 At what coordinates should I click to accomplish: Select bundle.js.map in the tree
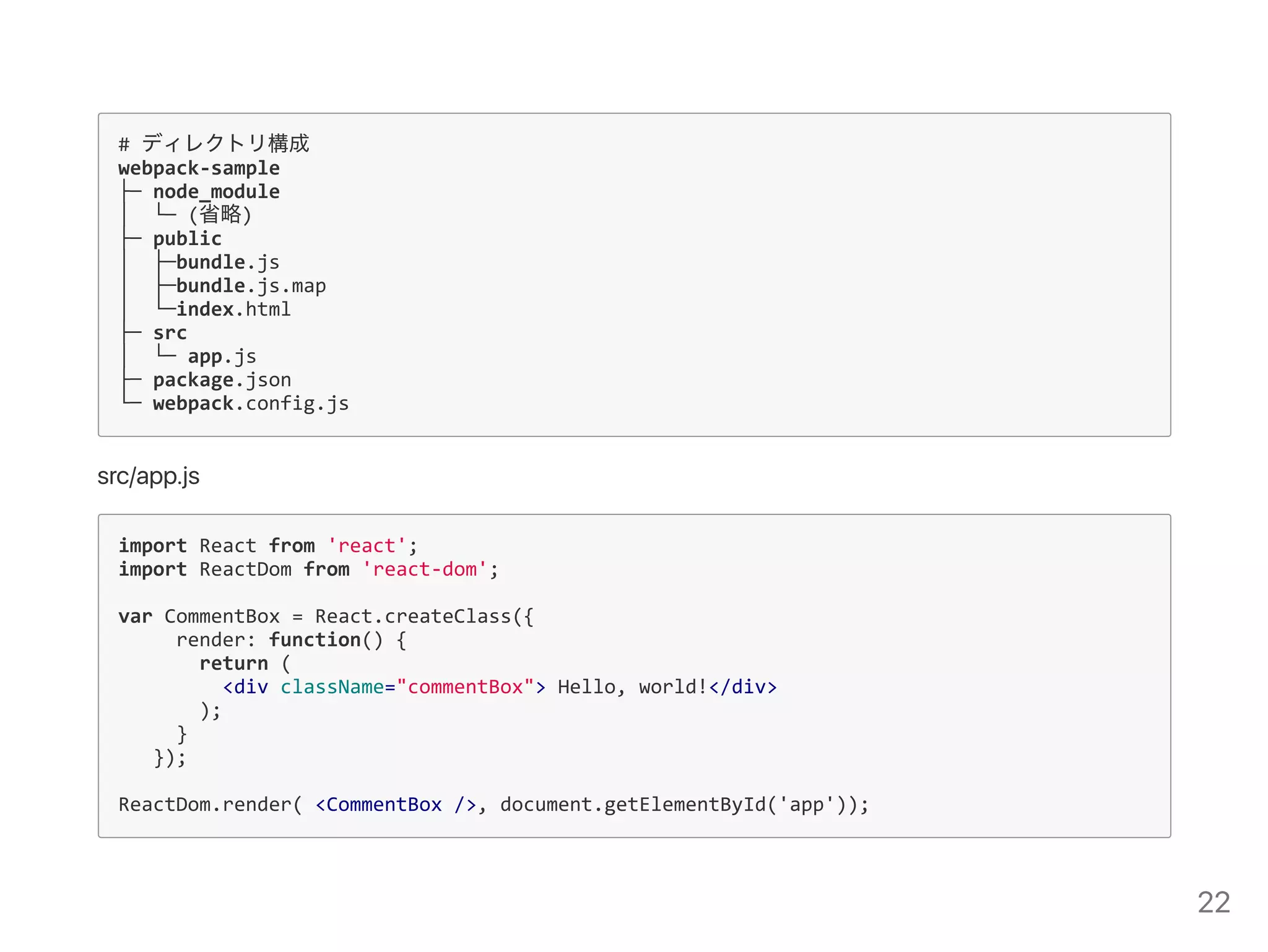coord(251,286)
